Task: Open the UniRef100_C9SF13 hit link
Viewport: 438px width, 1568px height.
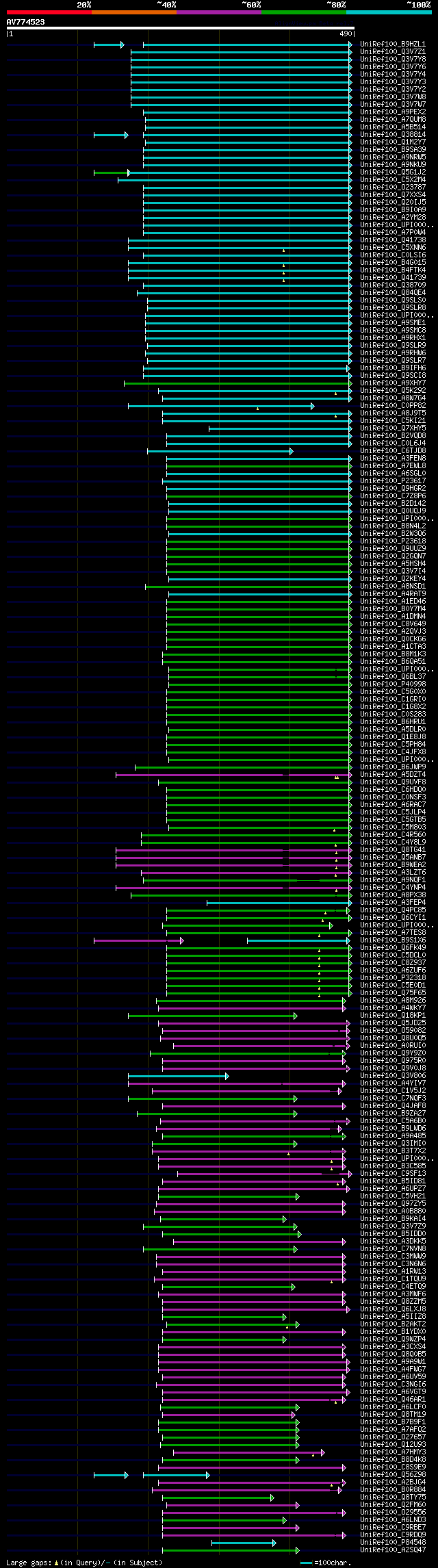Action: tap(393, 1174)
